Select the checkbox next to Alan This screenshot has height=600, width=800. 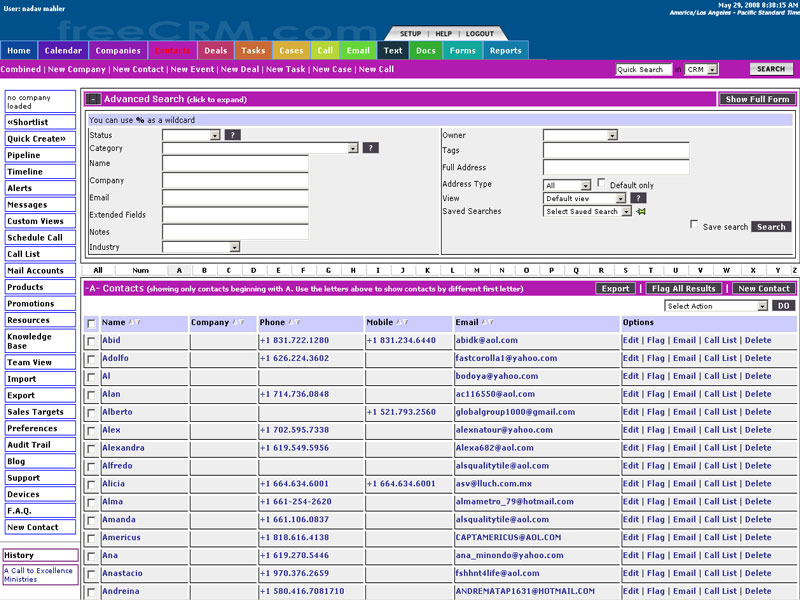click(91, 395)
